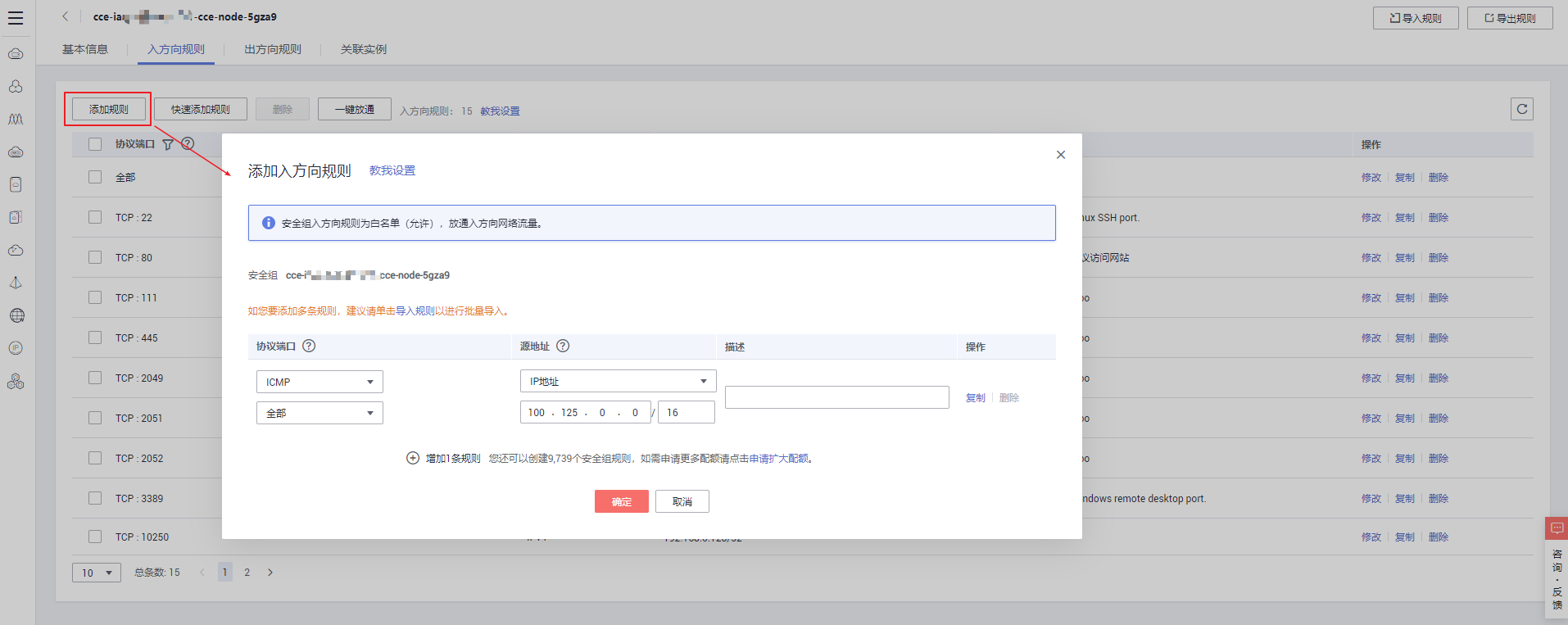
Task: Open first cloud icon in left sidebar
Action: [16, 54]
